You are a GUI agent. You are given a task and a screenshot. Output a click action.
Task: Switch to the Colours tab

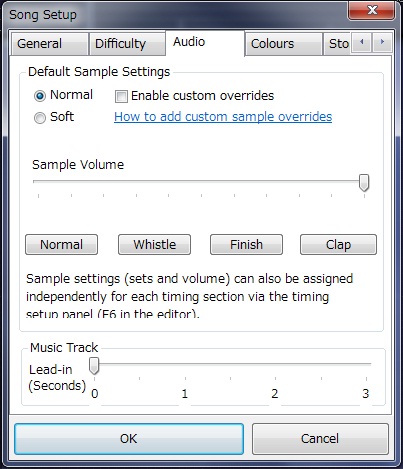[x=284, y=44]
